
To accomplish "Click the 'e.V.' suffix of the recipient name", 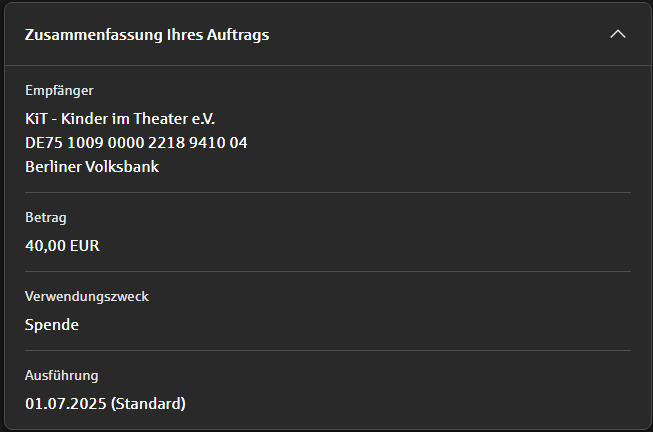I will (x=202, y=118).
